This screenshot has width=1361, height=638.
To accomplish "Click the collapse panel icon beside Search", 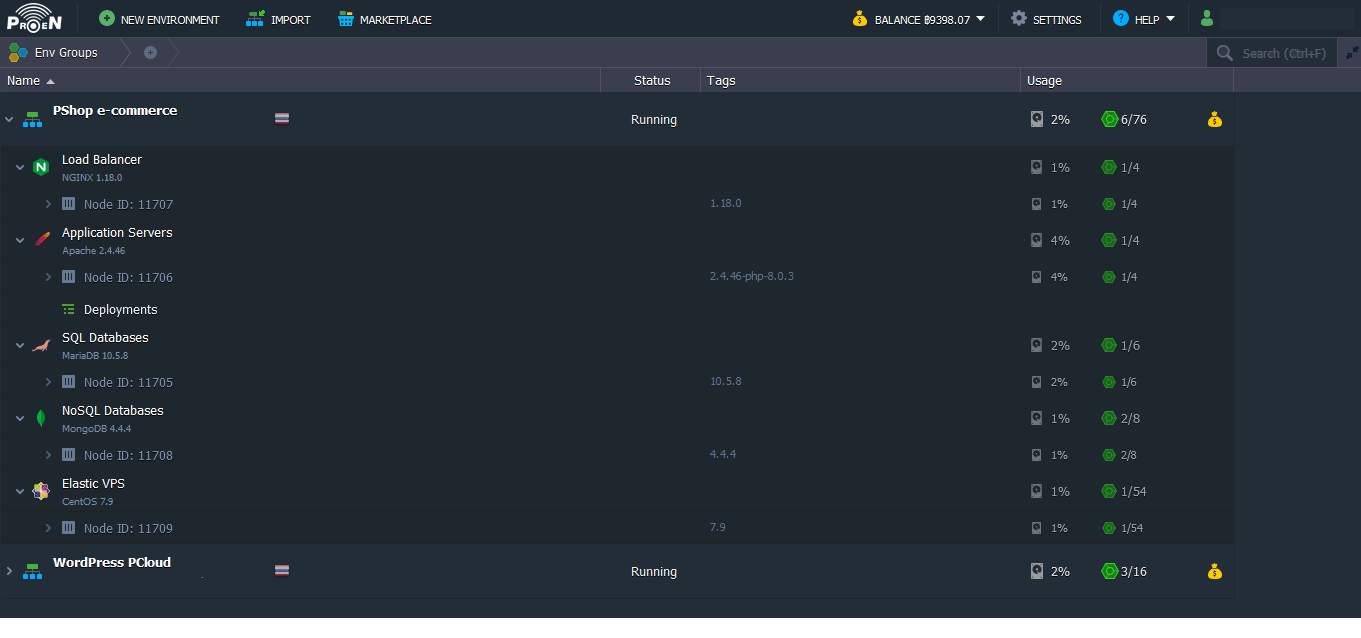I will pyautogui.click(x=1352, y=53).
